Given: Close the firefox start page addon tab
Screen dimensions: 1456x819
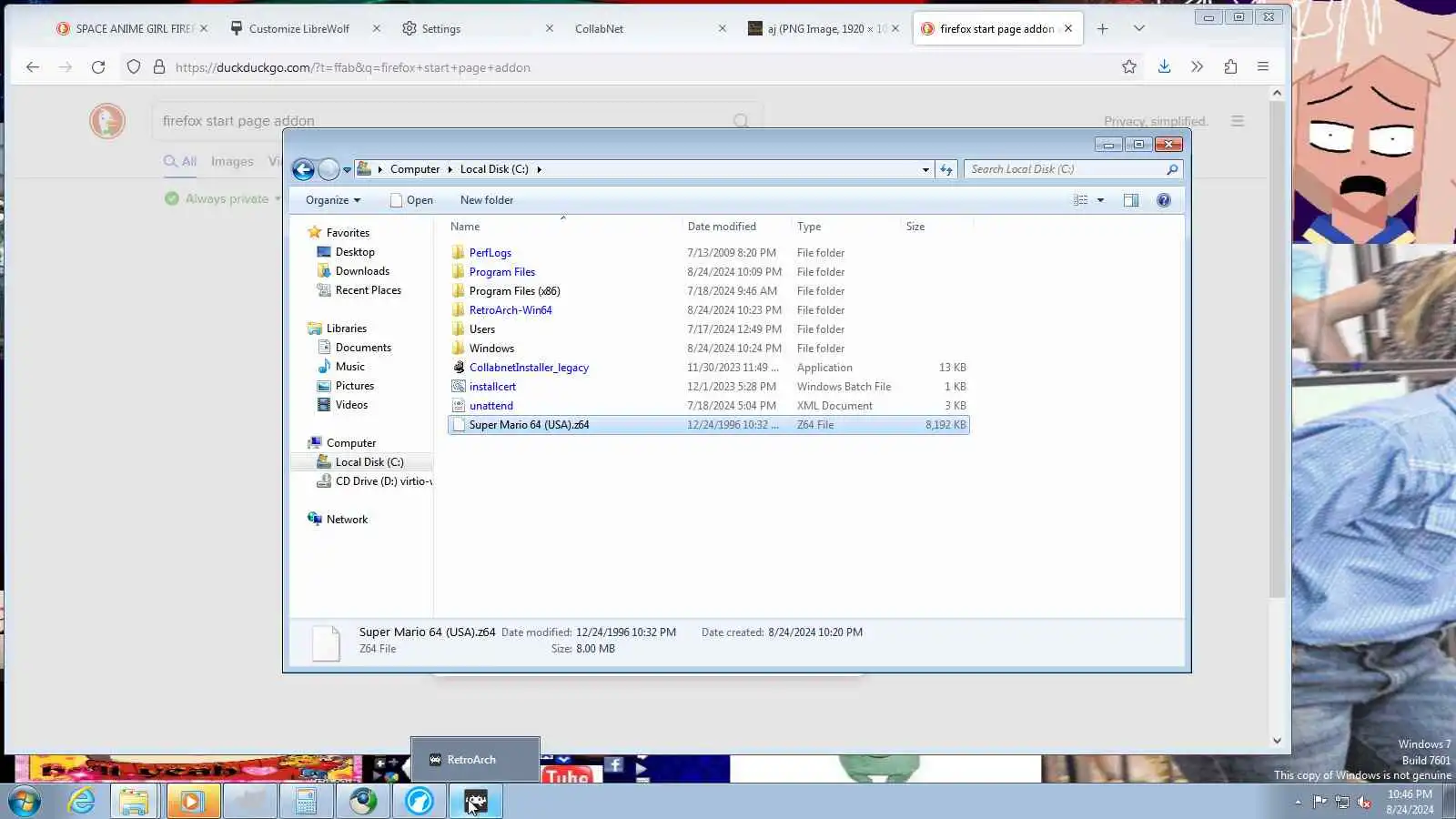Looking at the screenshot, I should pos(1068,28).
